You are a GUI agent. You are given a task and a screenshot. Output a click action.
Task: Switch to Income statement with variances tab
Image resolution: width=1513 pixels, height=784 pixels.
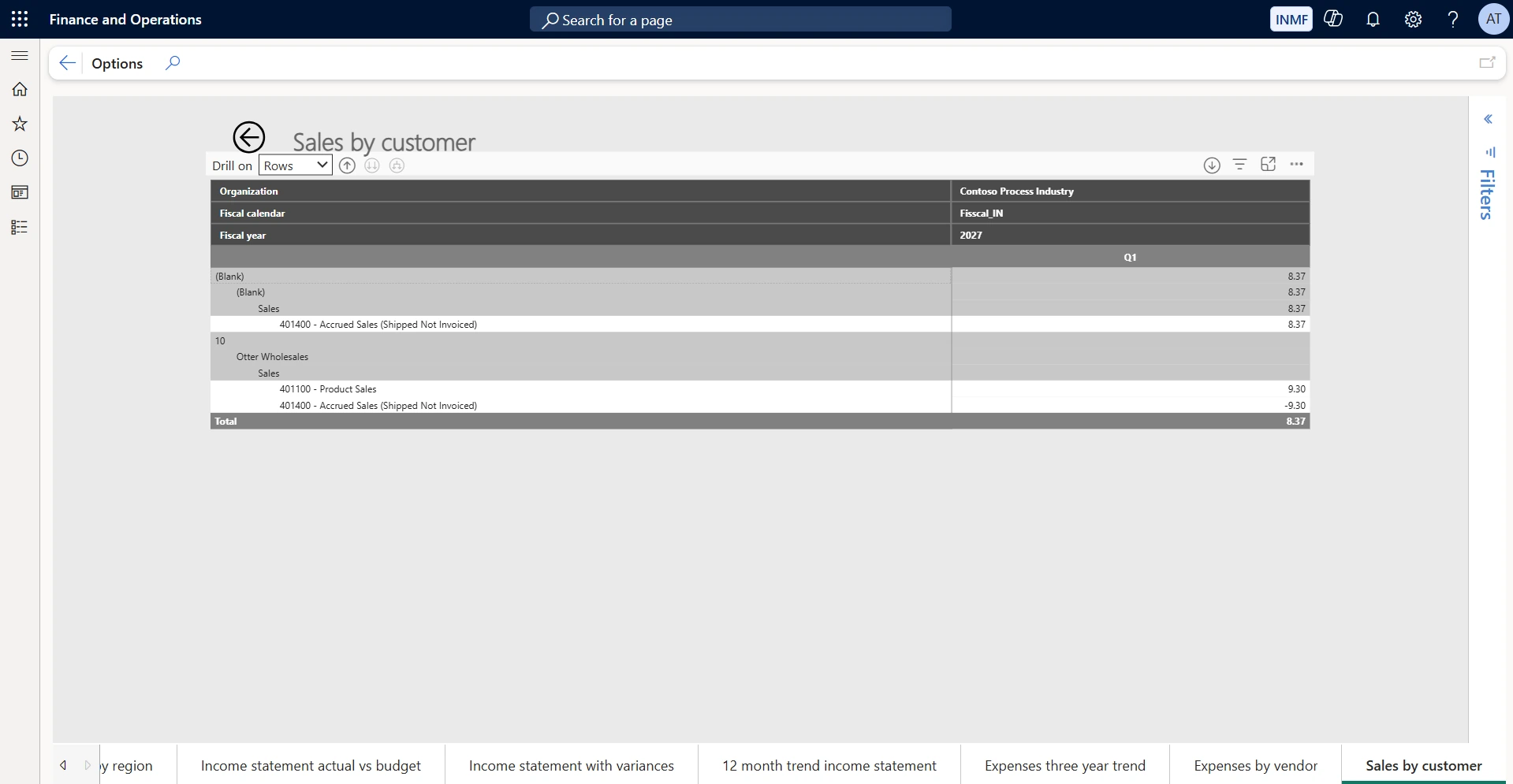(x=572, y=766)
